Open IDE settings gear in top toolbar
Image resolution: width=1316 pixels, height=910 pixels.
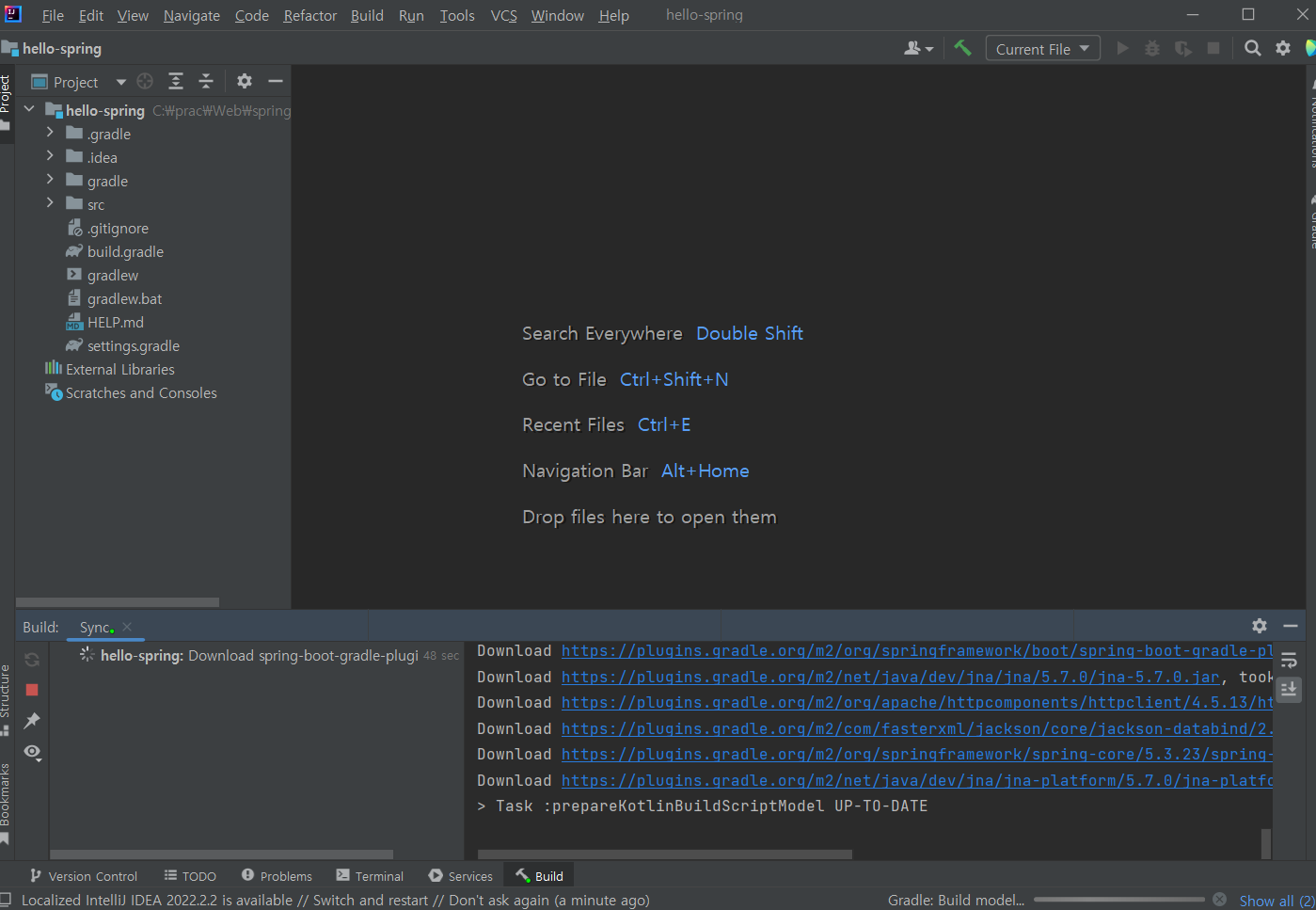pyautogui.click(x=1283, y=48)
